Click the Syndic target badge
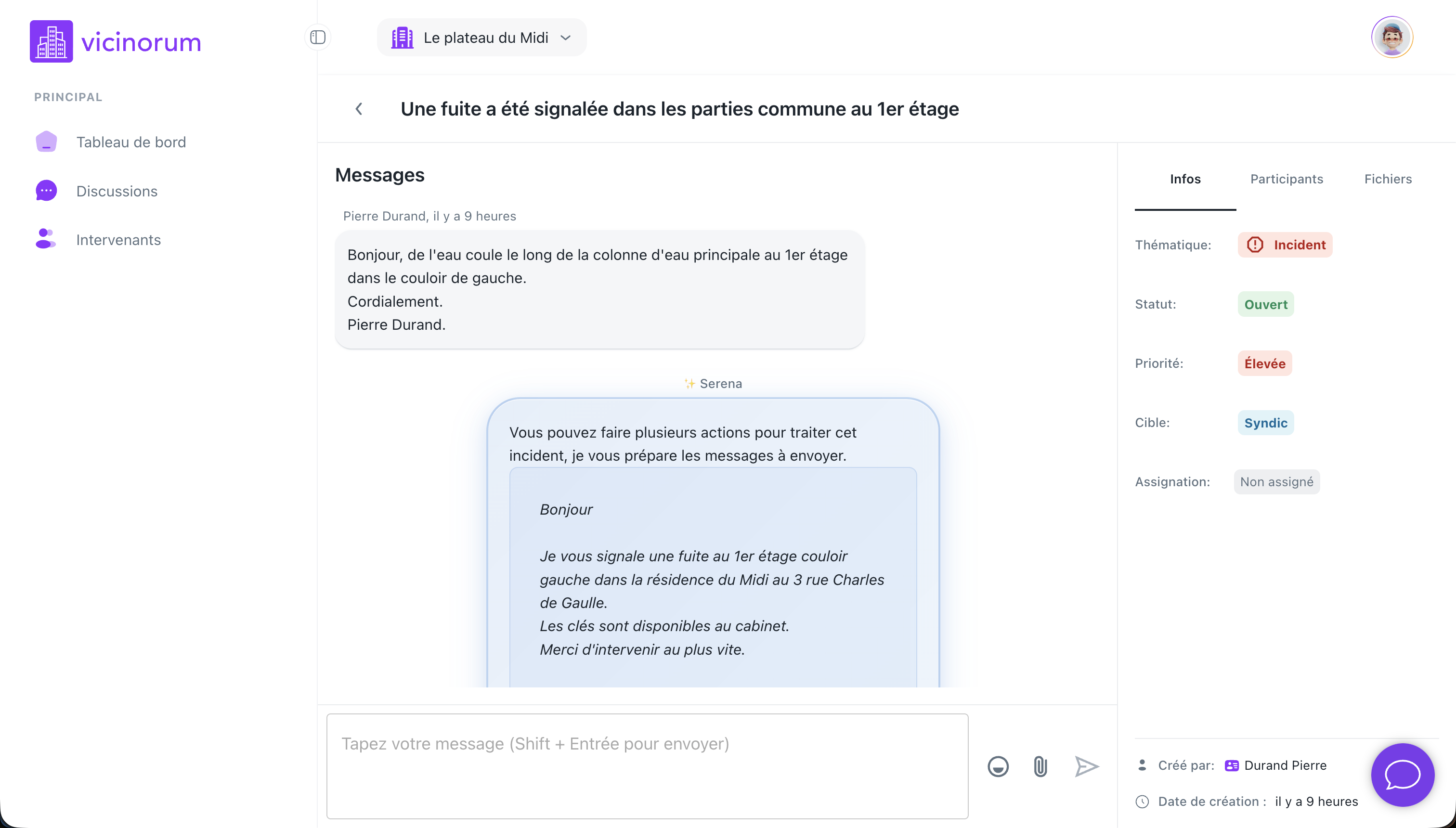This screenshot has height=828, width=1456. [1265, 423]
